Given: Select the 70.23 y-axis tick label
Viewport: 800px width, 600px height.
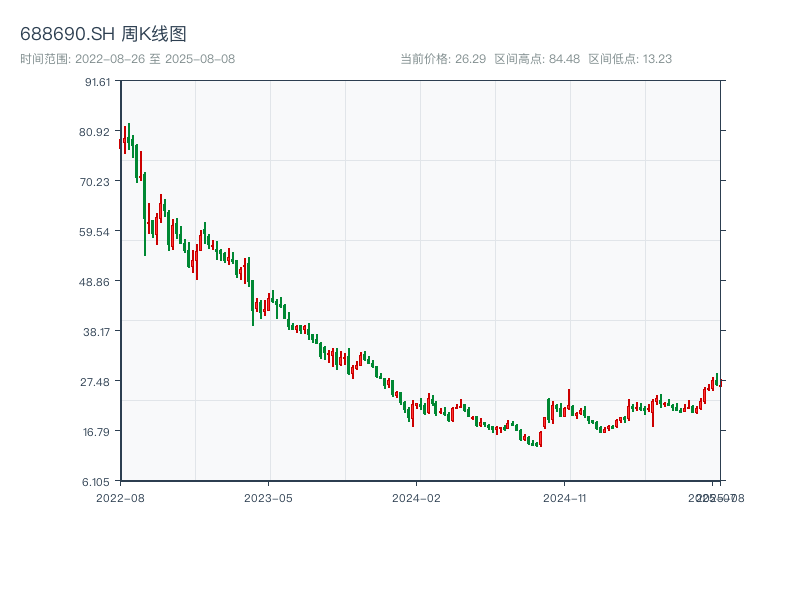Looking at the screenshot, I should (x=97, y=181).
